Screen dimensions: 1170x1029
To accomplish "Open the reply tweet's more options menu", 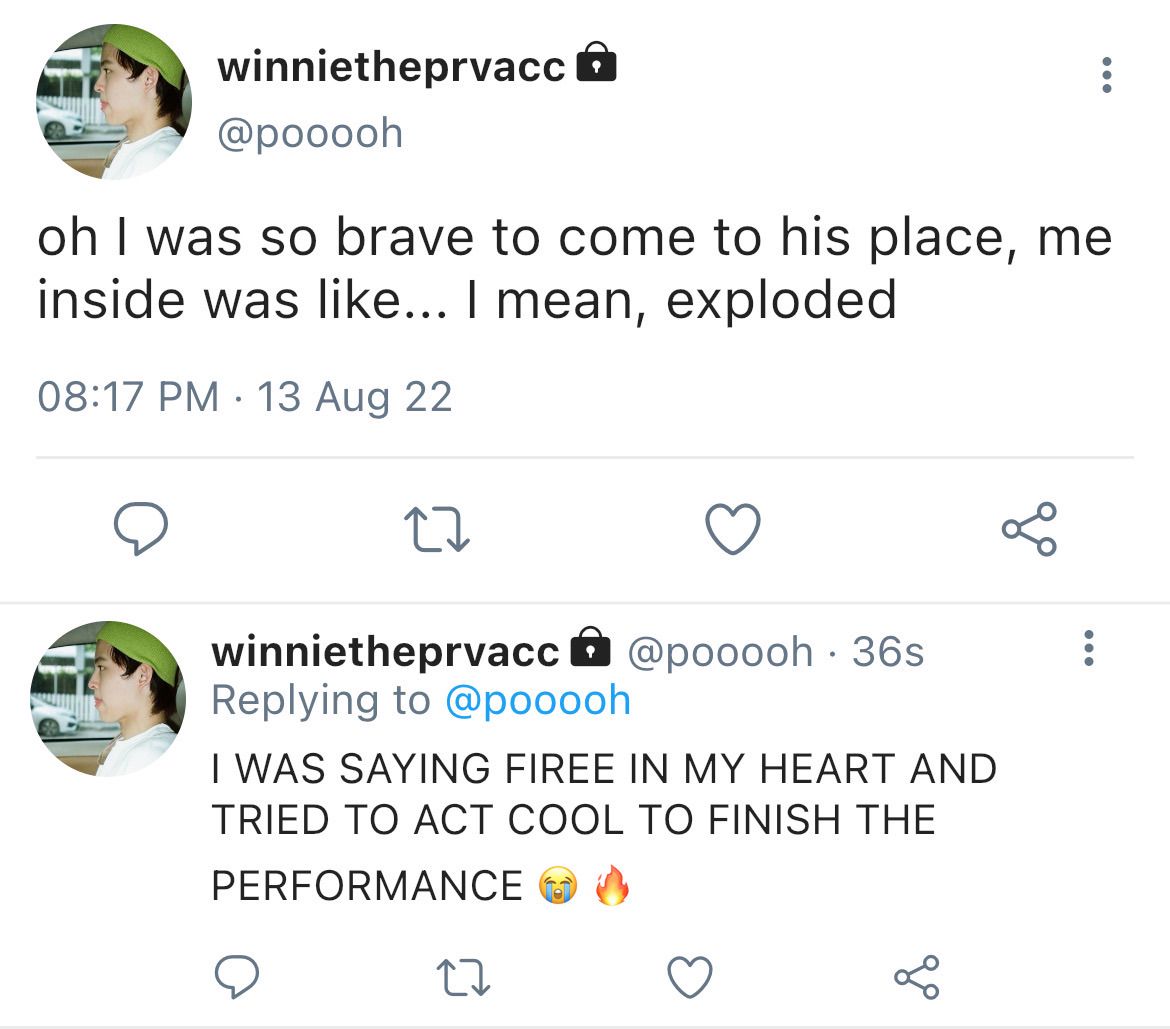I will click(1089, 648).
